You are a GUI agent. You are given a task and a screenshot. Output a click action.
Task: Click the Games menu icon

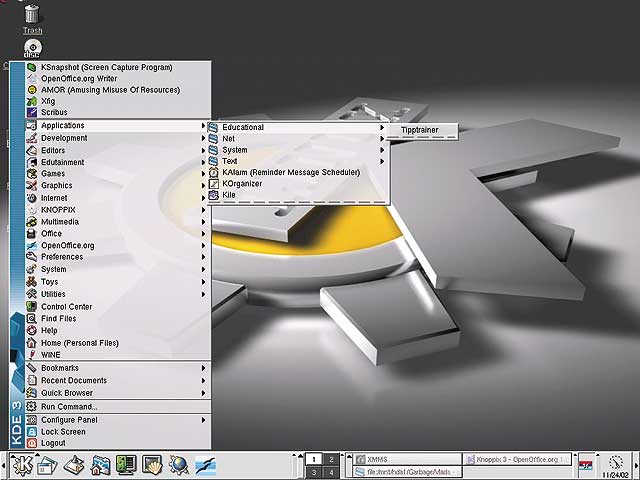tap(31, 174)
